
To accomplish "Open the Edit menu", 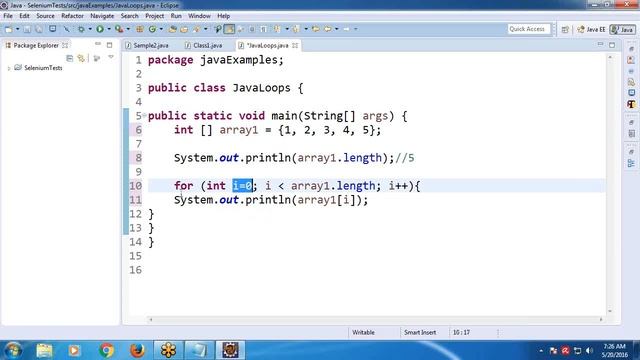I will [x=24, y=16].
